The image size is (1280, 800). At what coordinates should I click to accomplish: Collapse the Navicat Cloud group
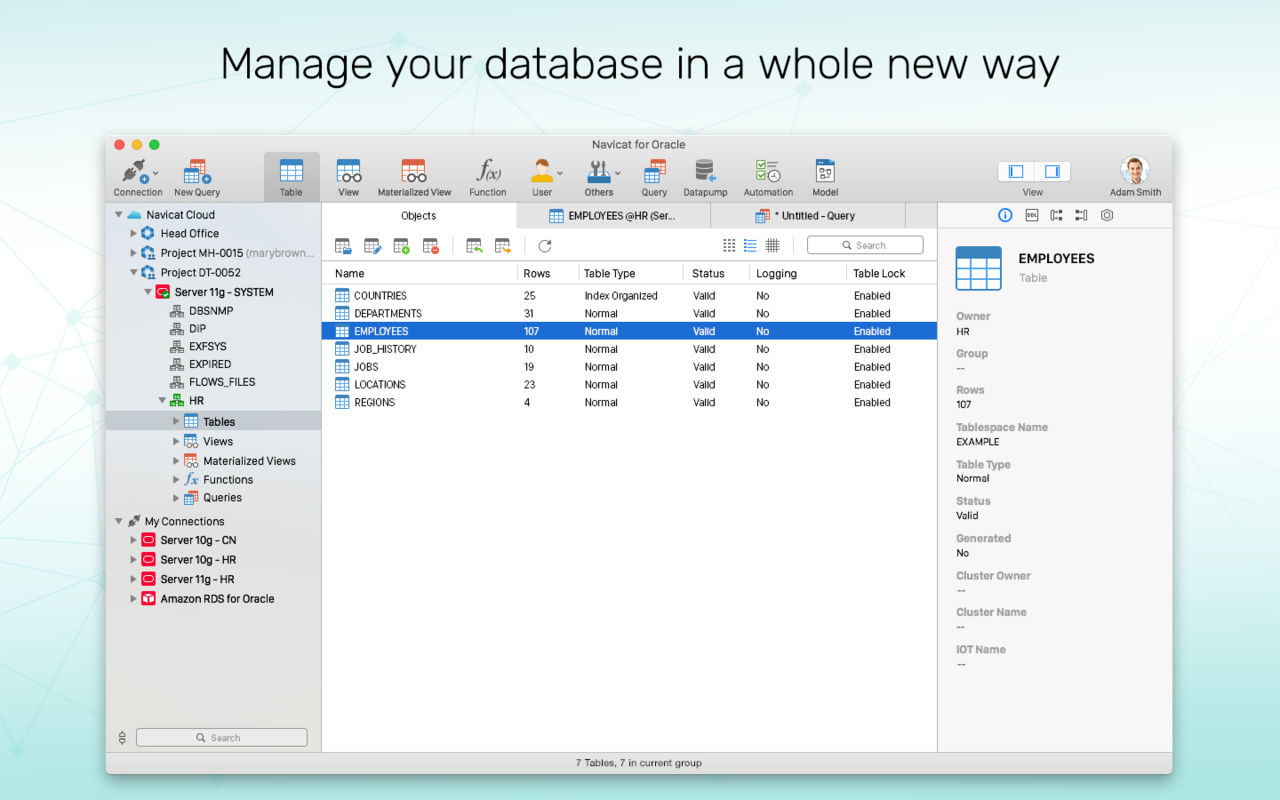coord(119,215)
